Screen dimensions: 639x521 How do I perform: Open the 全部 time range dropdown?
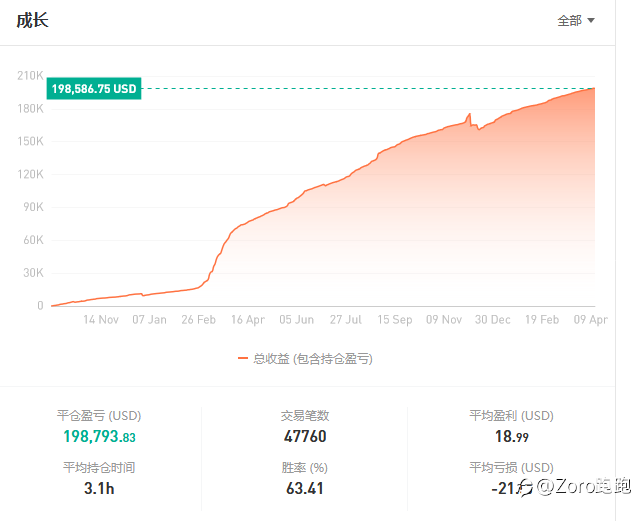click(576, 20)
